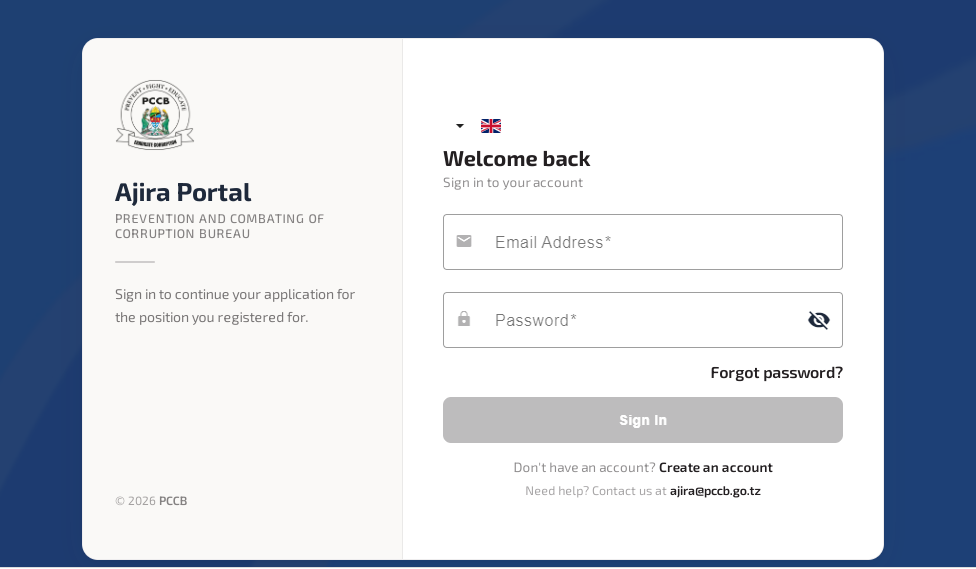Toggle password visibility with the eye icon
The width and height of the screenshot is (976, 569).
tap(819, 320)
